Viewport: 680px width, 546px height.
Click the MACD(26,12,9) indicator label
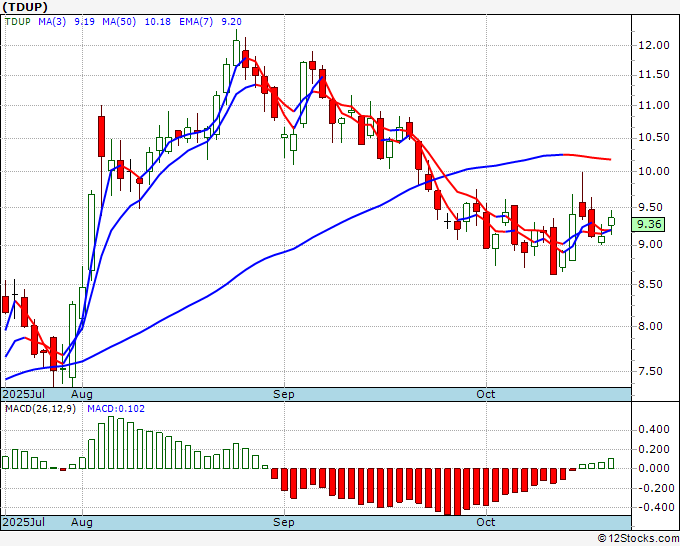40,409
